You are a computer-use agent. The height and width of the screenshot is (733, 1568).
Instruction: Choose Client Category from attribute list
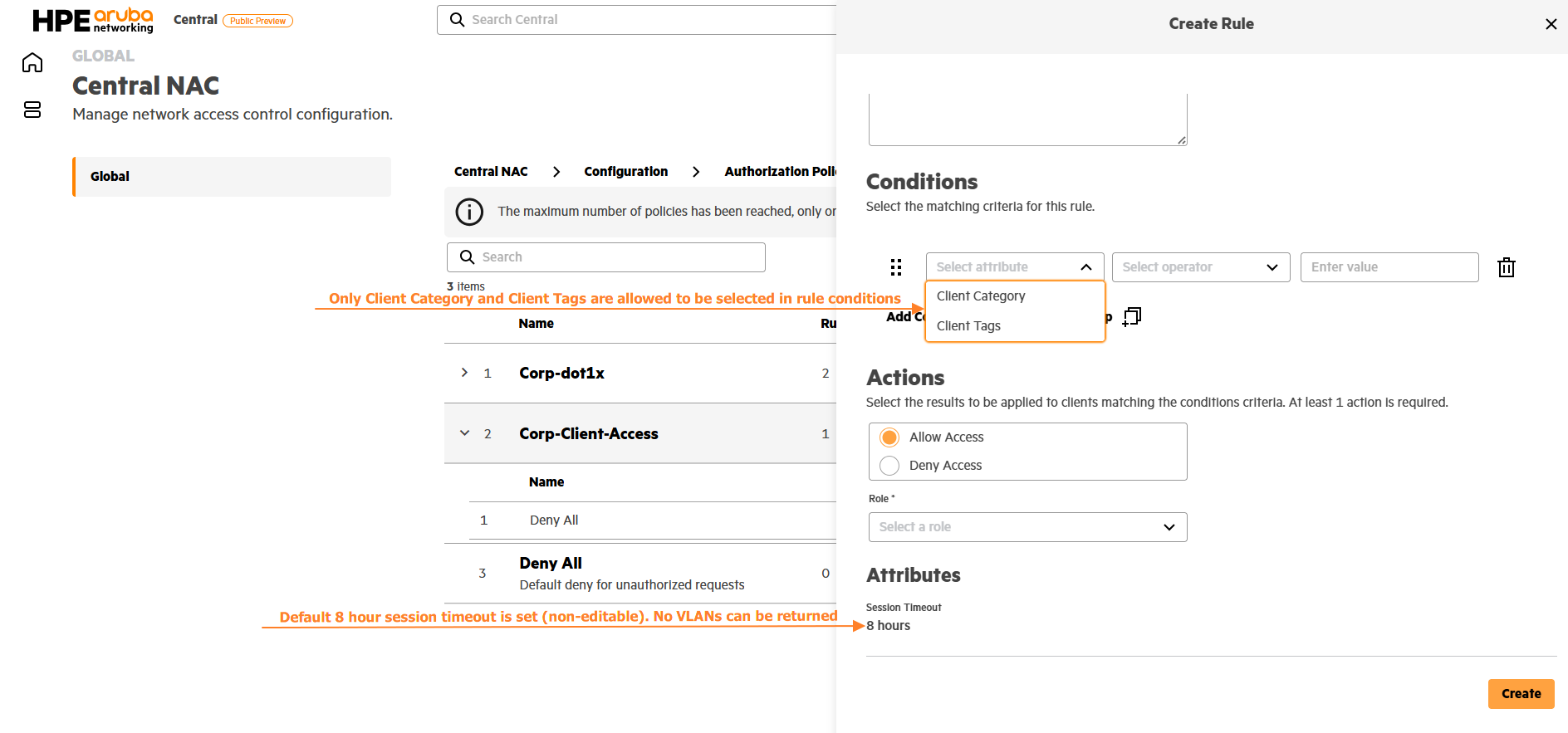click(x=1015, y=296)
